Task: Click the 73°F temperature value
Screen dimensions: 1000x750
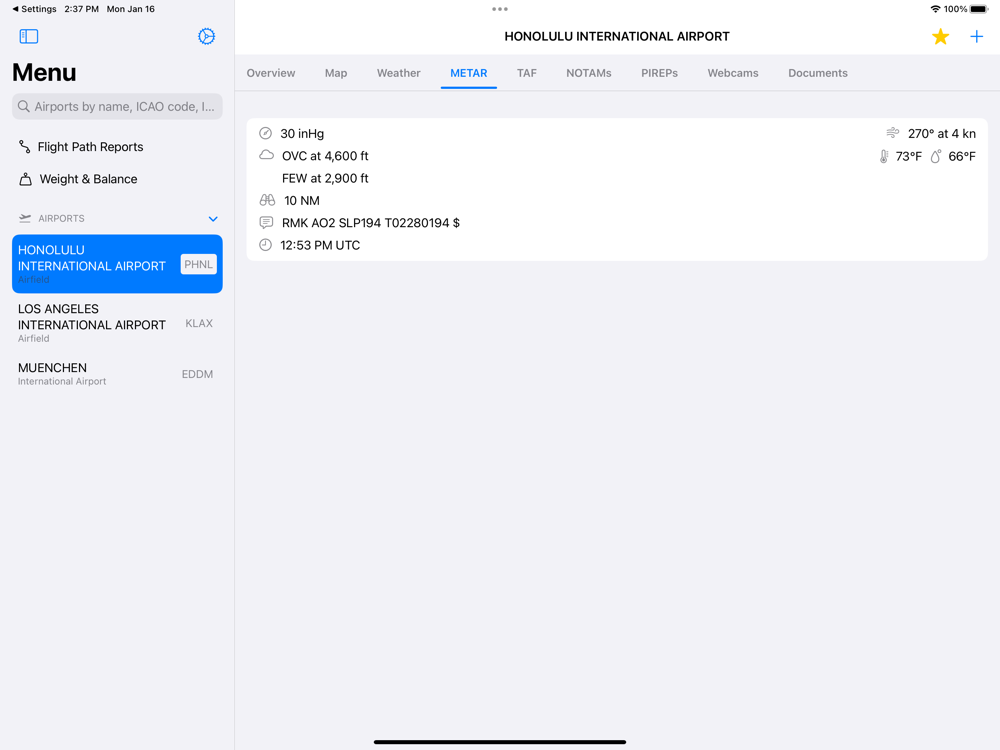Action: pos(908,156)
